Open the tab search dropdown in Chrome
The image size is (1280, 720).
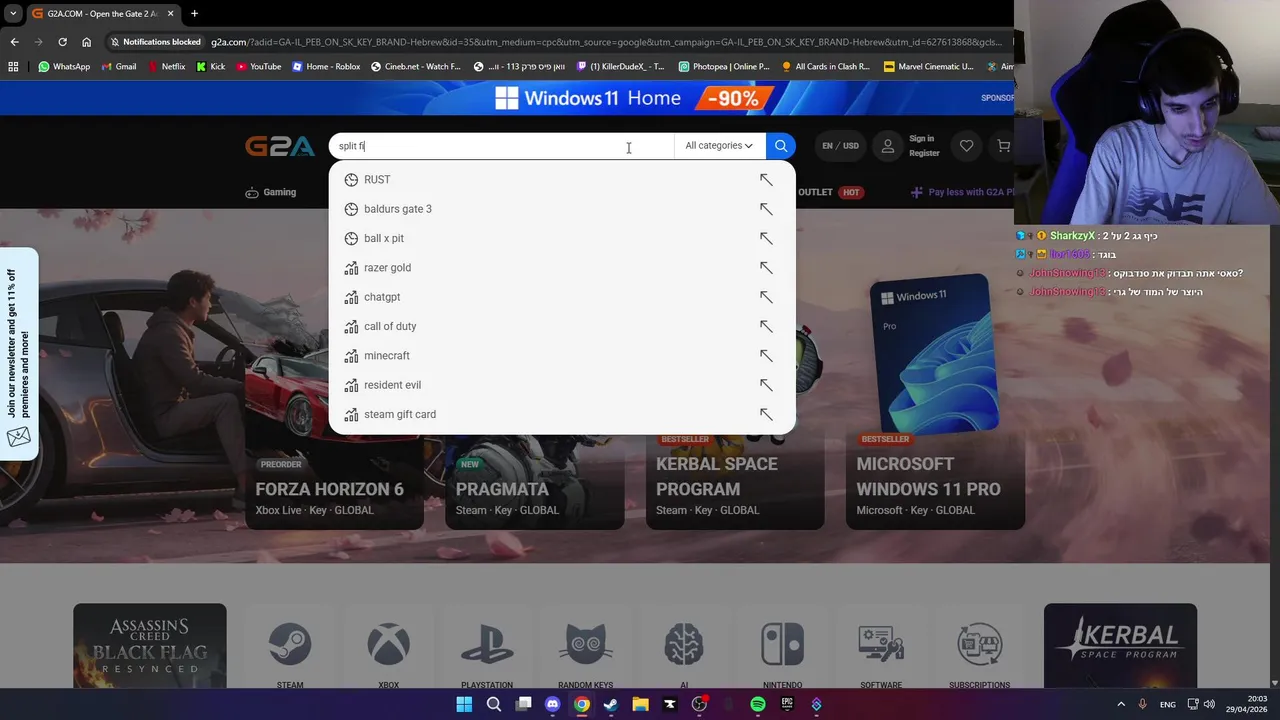(x=13, y=14)
